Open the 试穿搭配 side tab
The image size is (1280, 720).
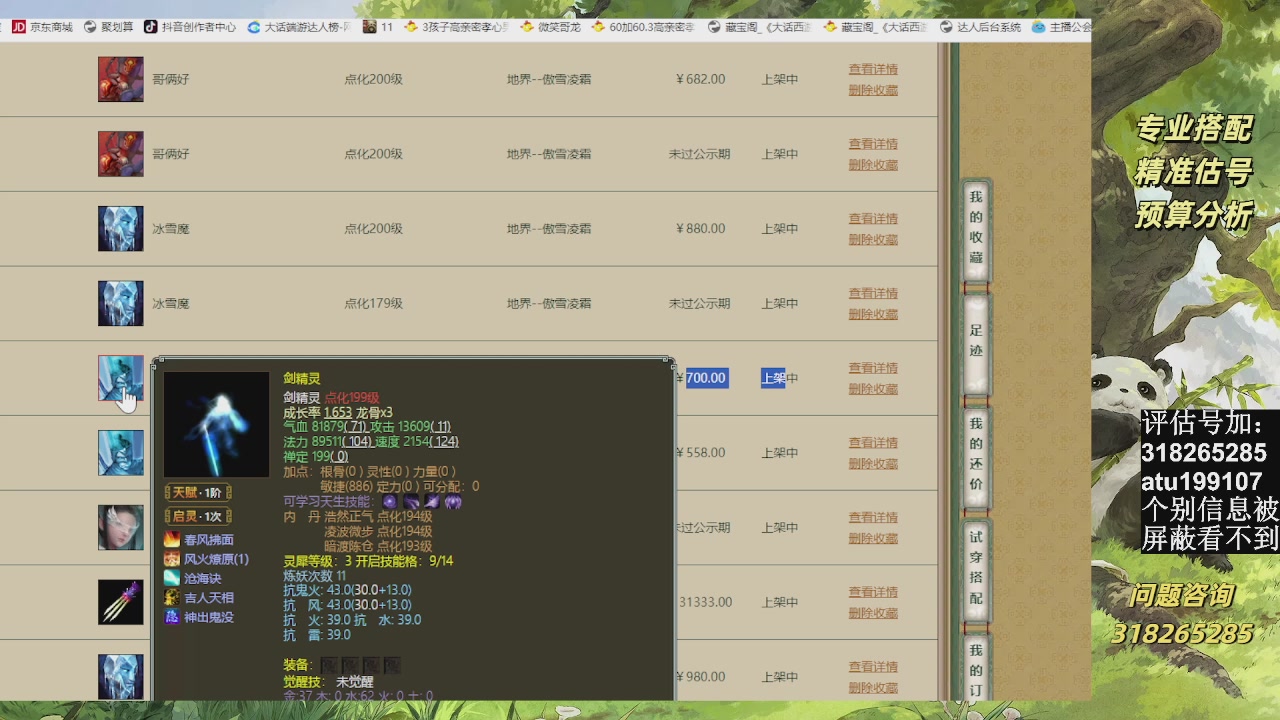click(976, 568)
